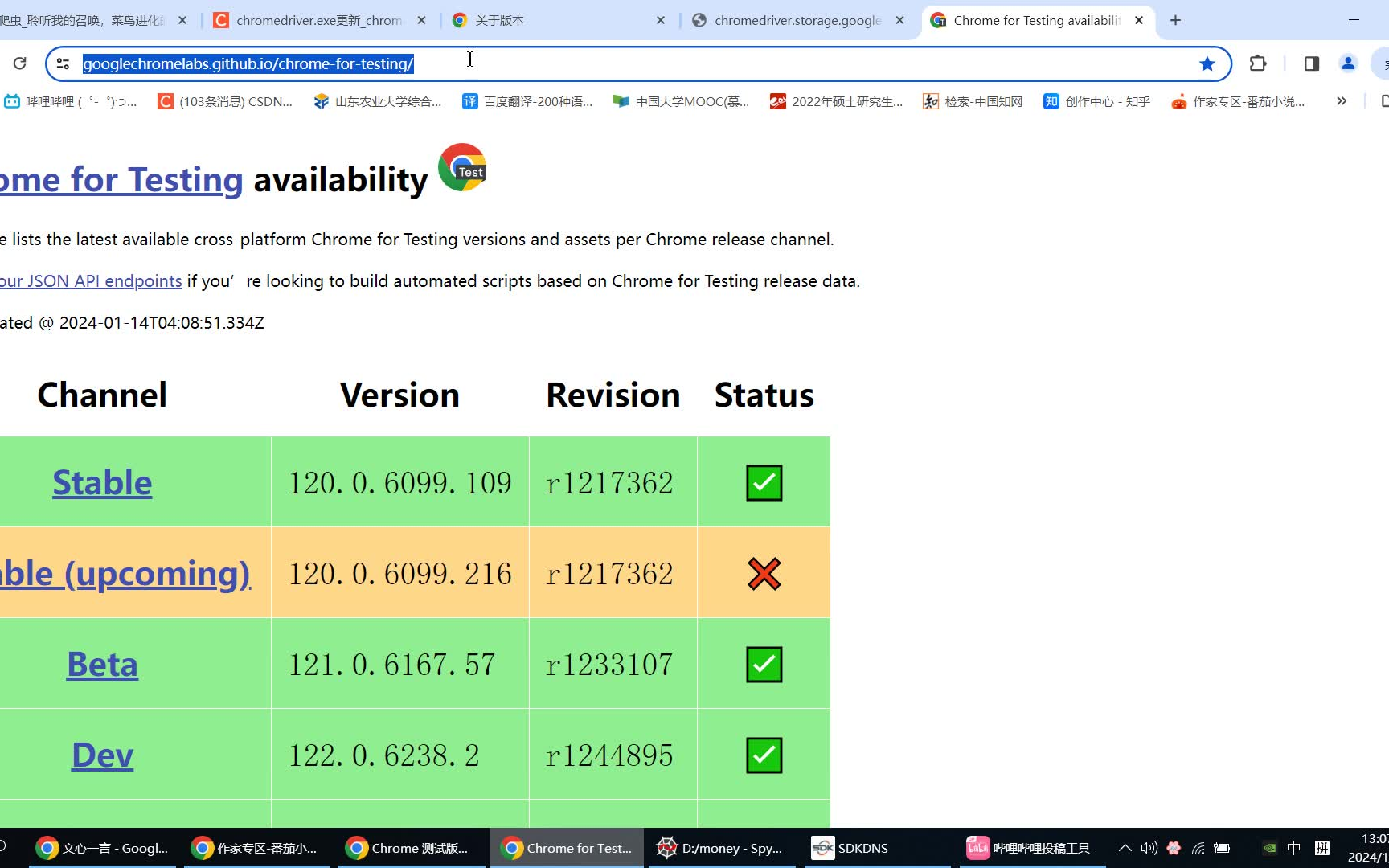The image size is (1389, 868).
Task: Toggle the 中 input language indicator
Action: [1293, 848]
